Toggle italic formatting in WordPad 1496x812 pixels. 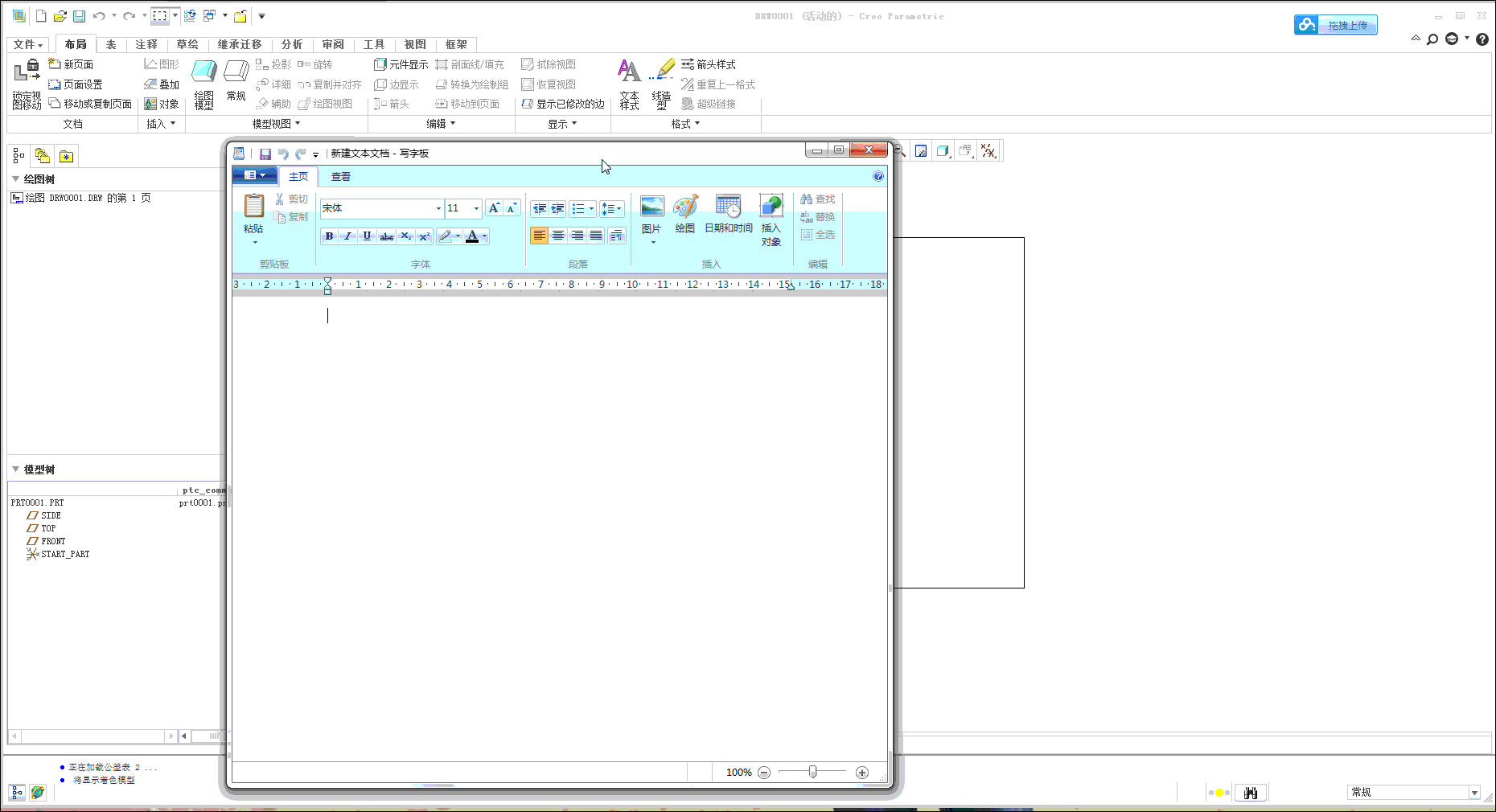347,236
